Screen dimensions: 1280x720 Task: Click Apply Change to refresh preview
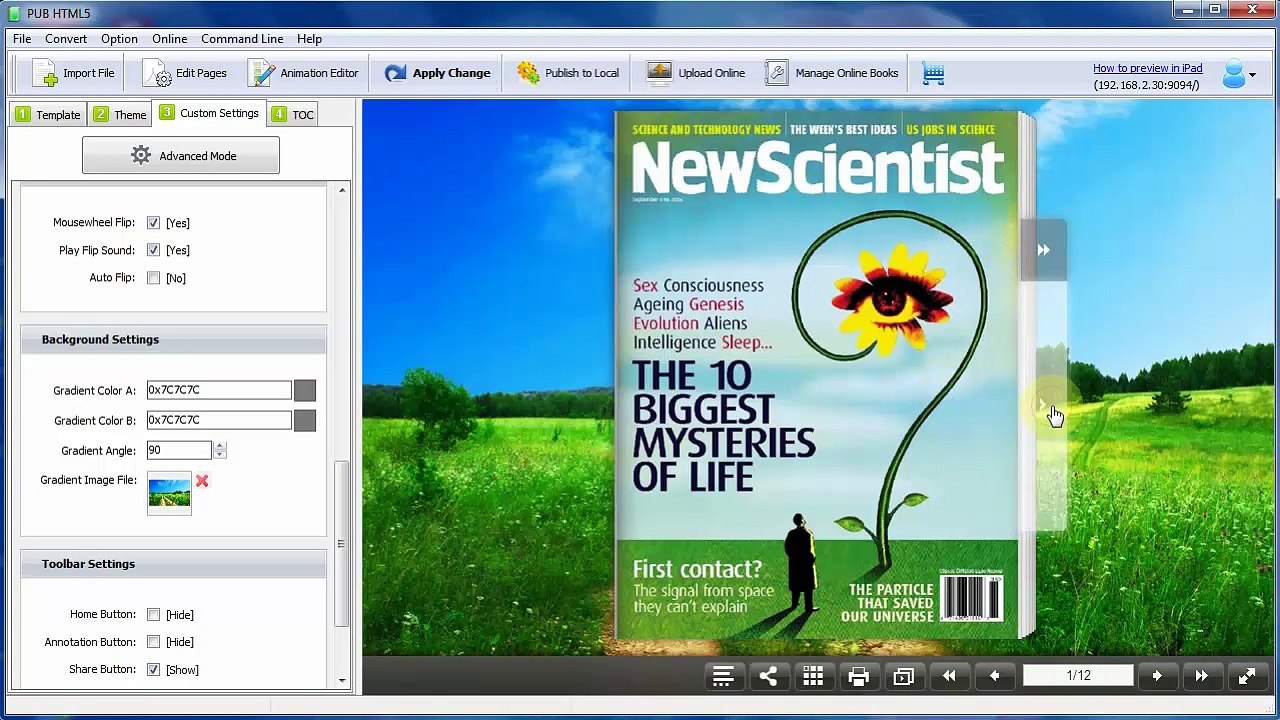click(437, 73)
